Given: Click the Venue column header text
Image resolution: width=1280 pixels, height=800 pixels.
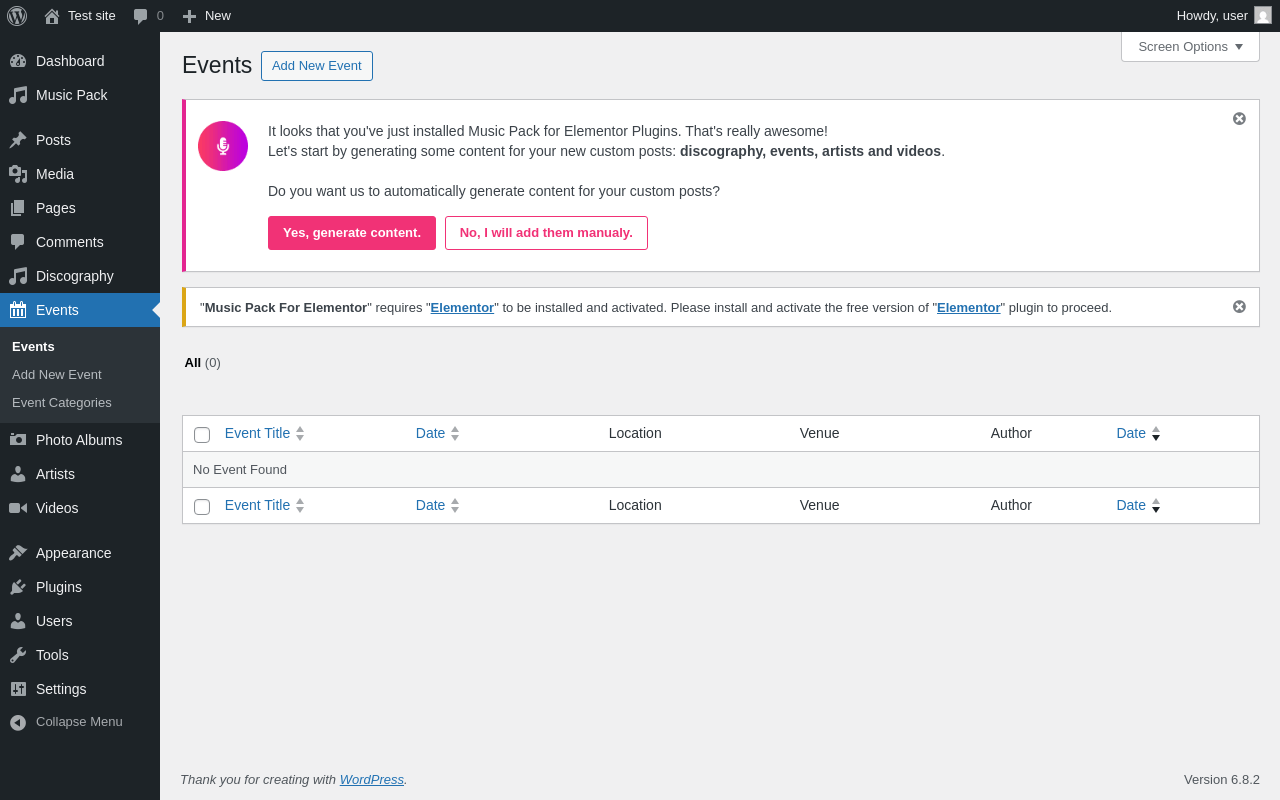Looking at the screenshot, I should tap(820, 433).
